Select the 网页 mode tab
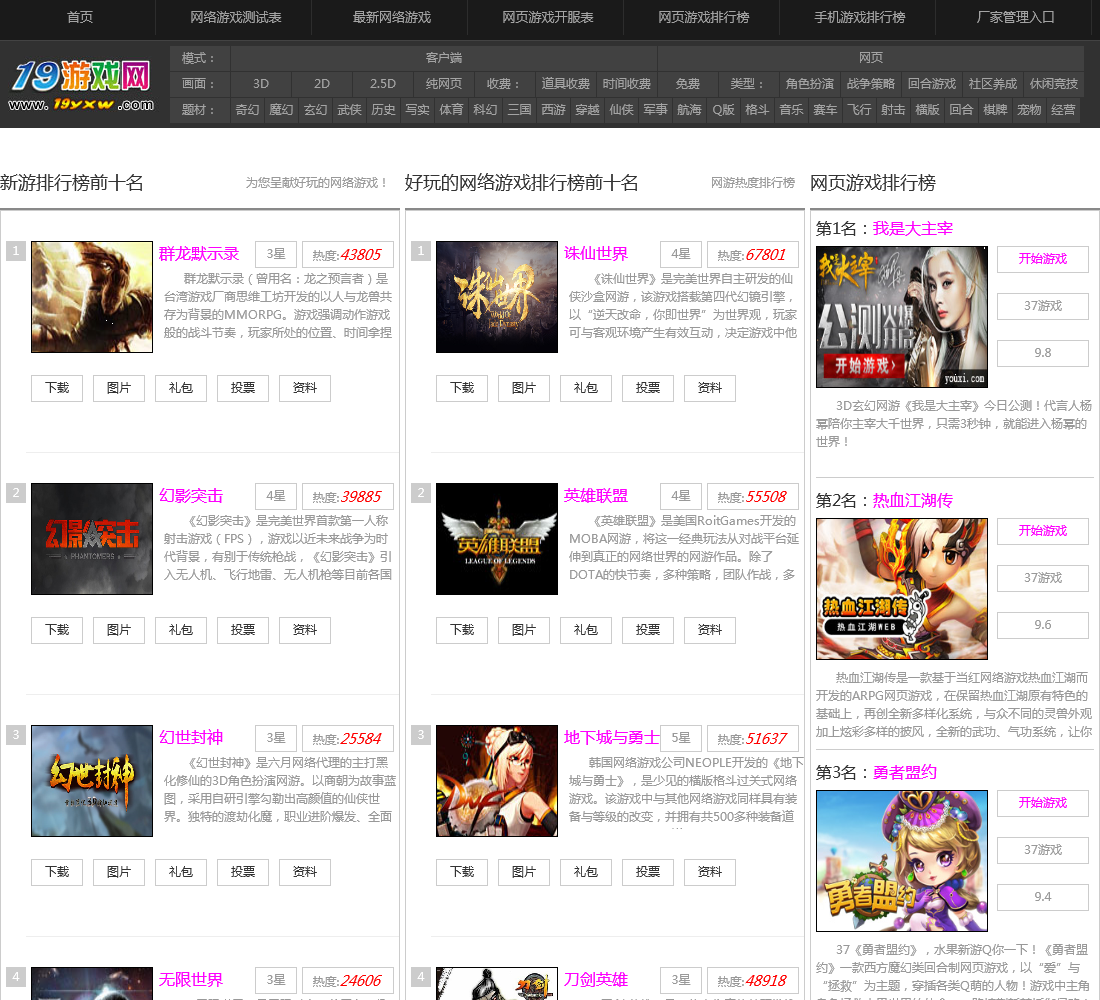Screen dimensions: 1100x1000 (871, 58)
